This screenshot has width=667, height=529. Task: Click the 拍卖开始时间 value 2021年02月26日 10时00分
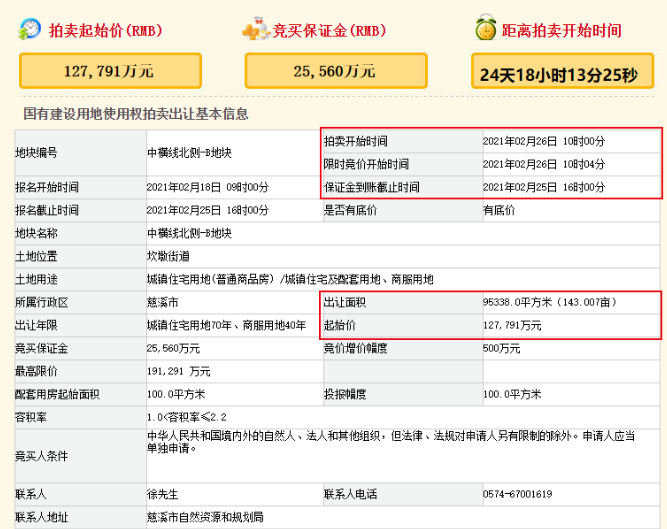click(543, 140)
